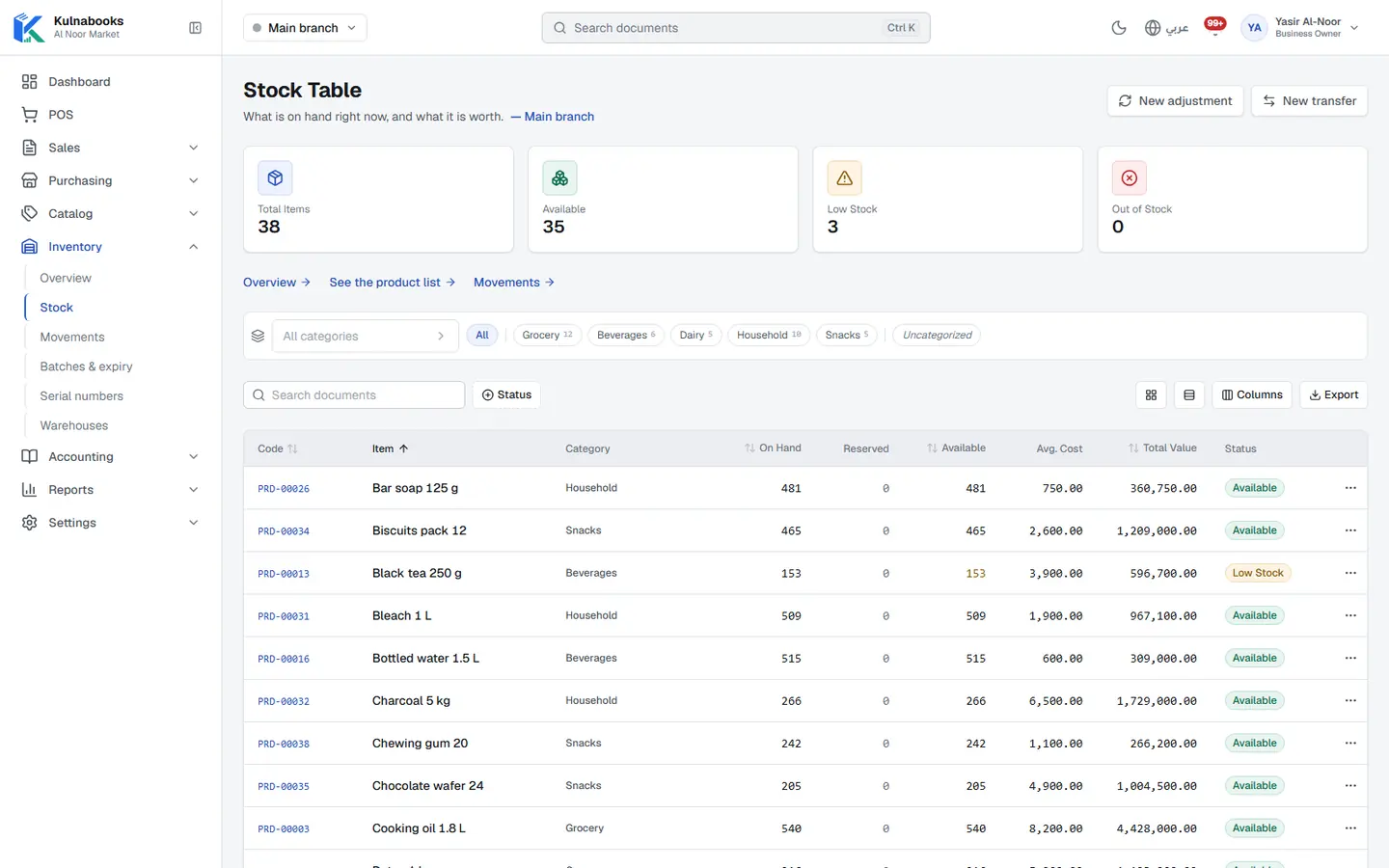Screen dimensions: 1389x868
Task: Filter by Uncategorized chip
Action: tap(937, 336)
